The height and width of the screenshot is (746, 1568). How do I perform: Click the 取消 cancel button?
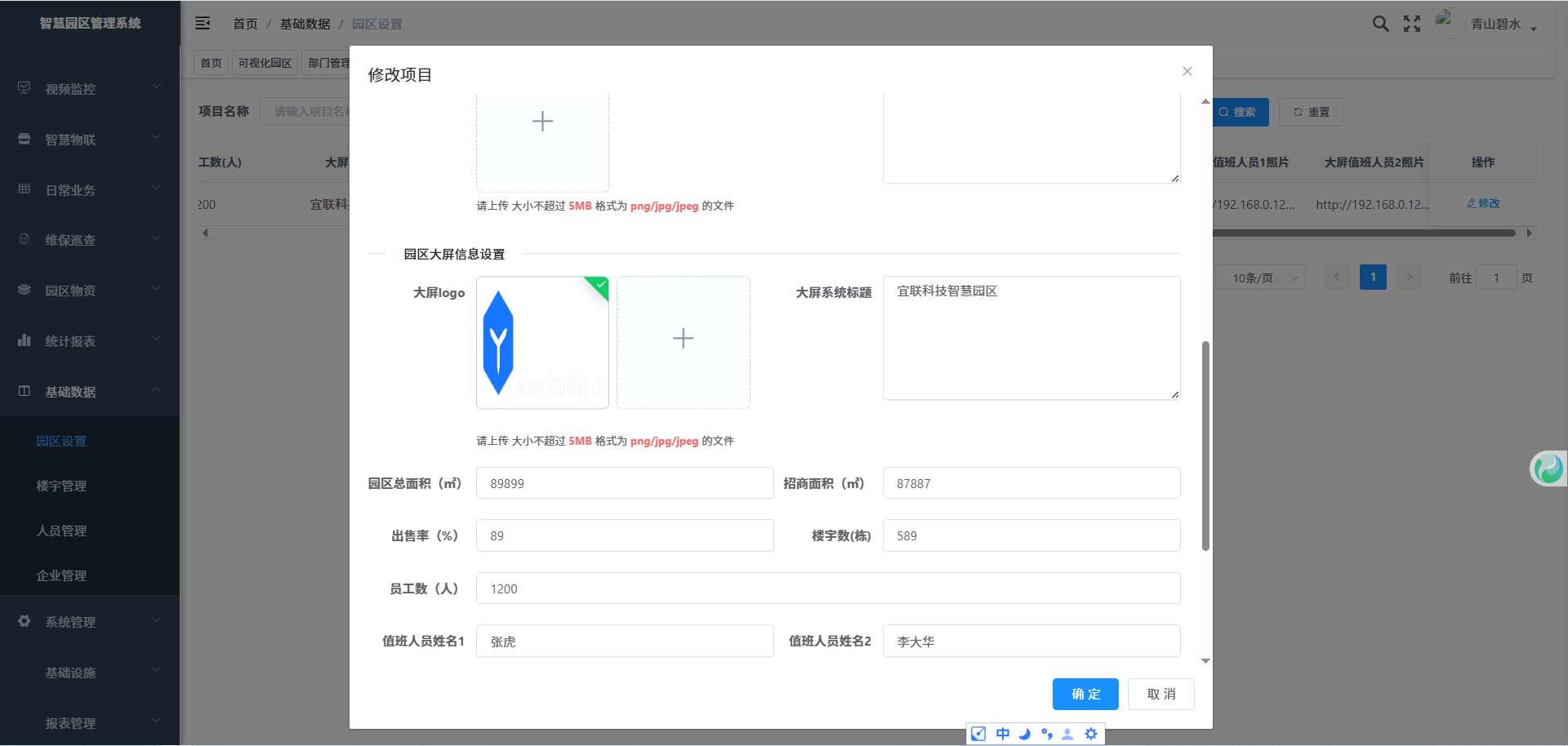coord(1160,694)
